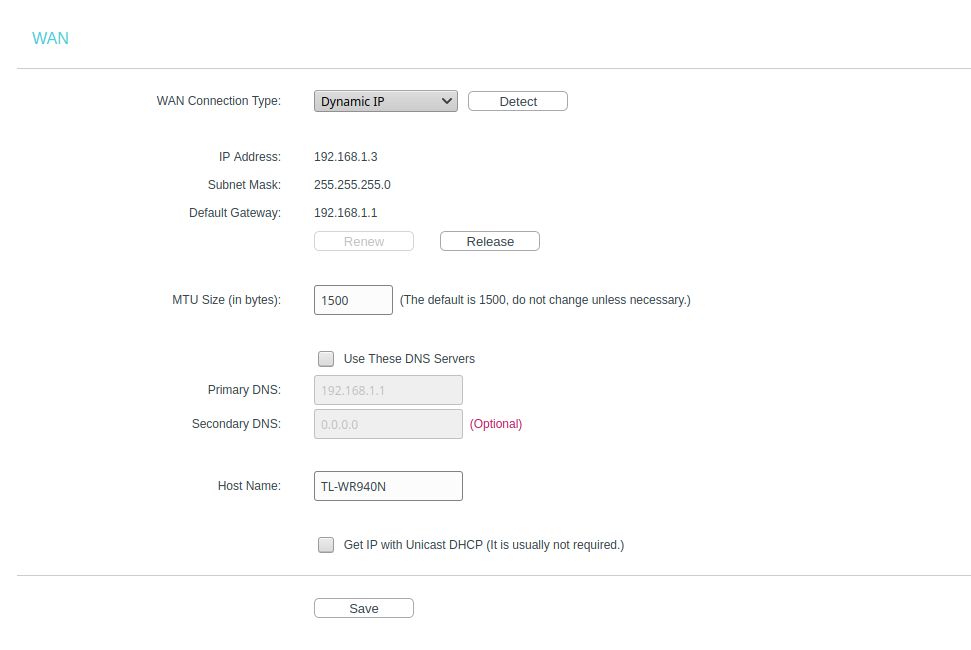This screenshot has width=971, height=650.
Task: Click the IP Address label
Action: 250,157
